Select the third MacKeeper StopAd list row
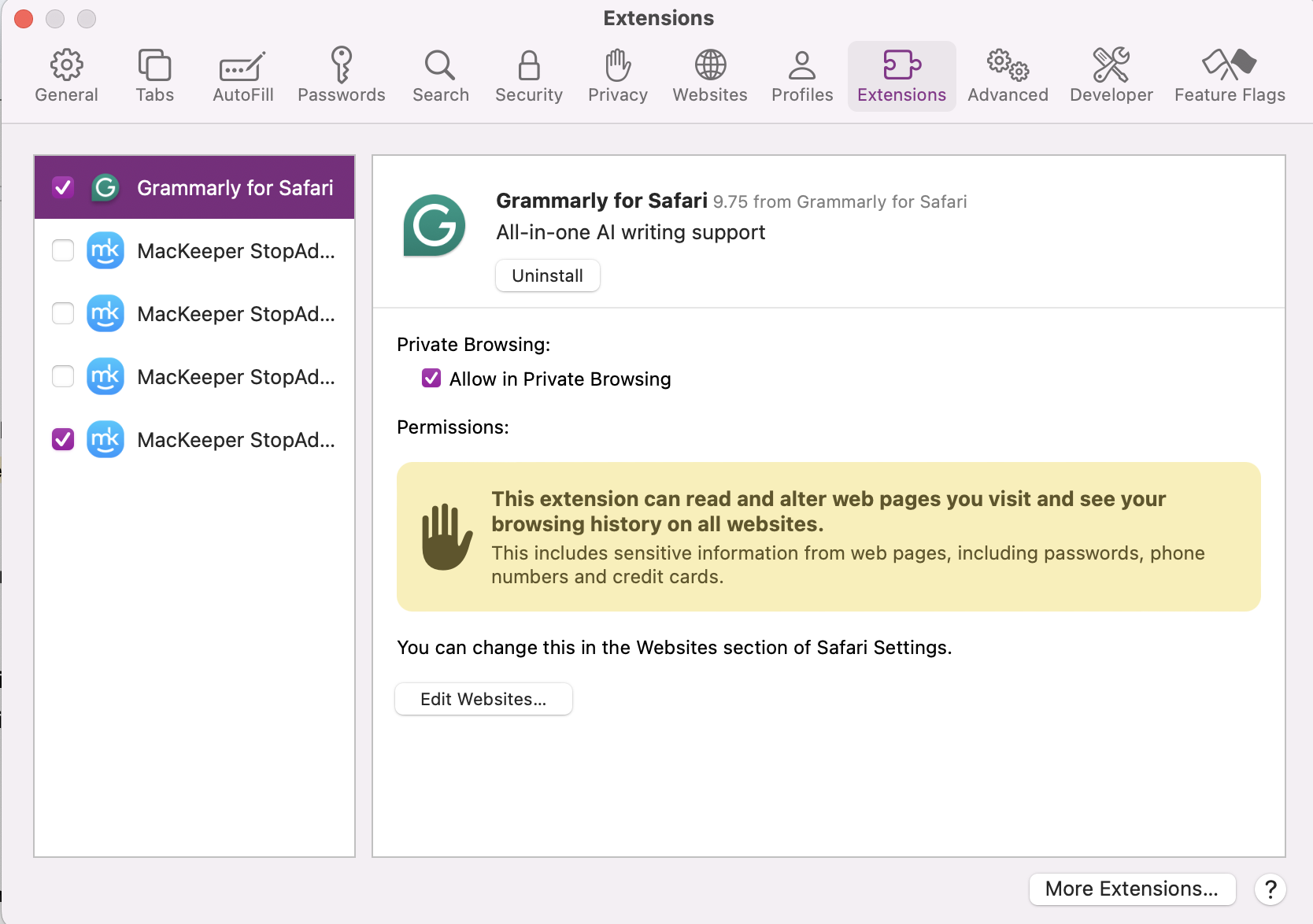The width and height of the screenshot is (1313, 924). 235,376
